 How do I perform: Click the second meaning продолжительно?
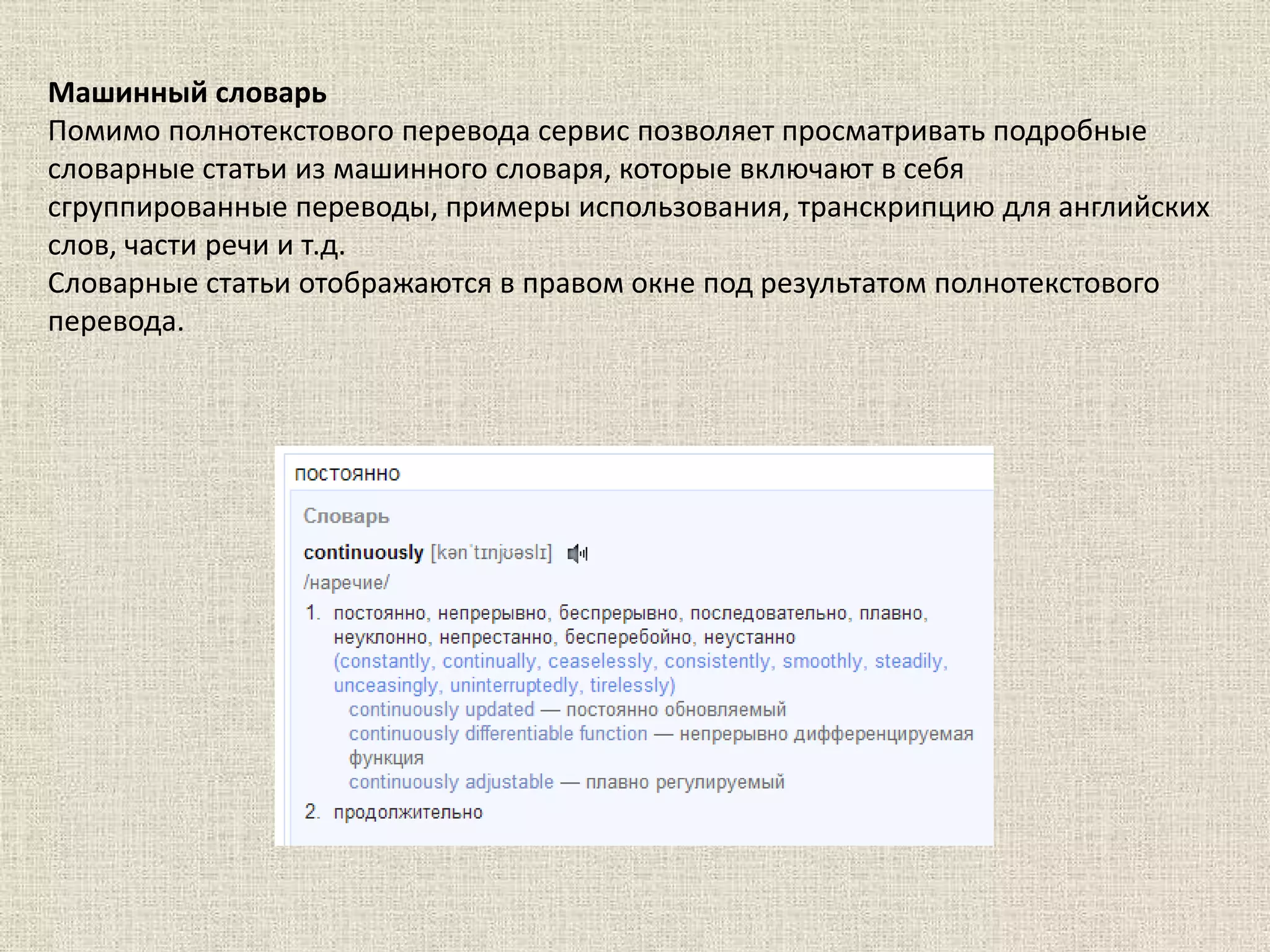coord(408,812)
